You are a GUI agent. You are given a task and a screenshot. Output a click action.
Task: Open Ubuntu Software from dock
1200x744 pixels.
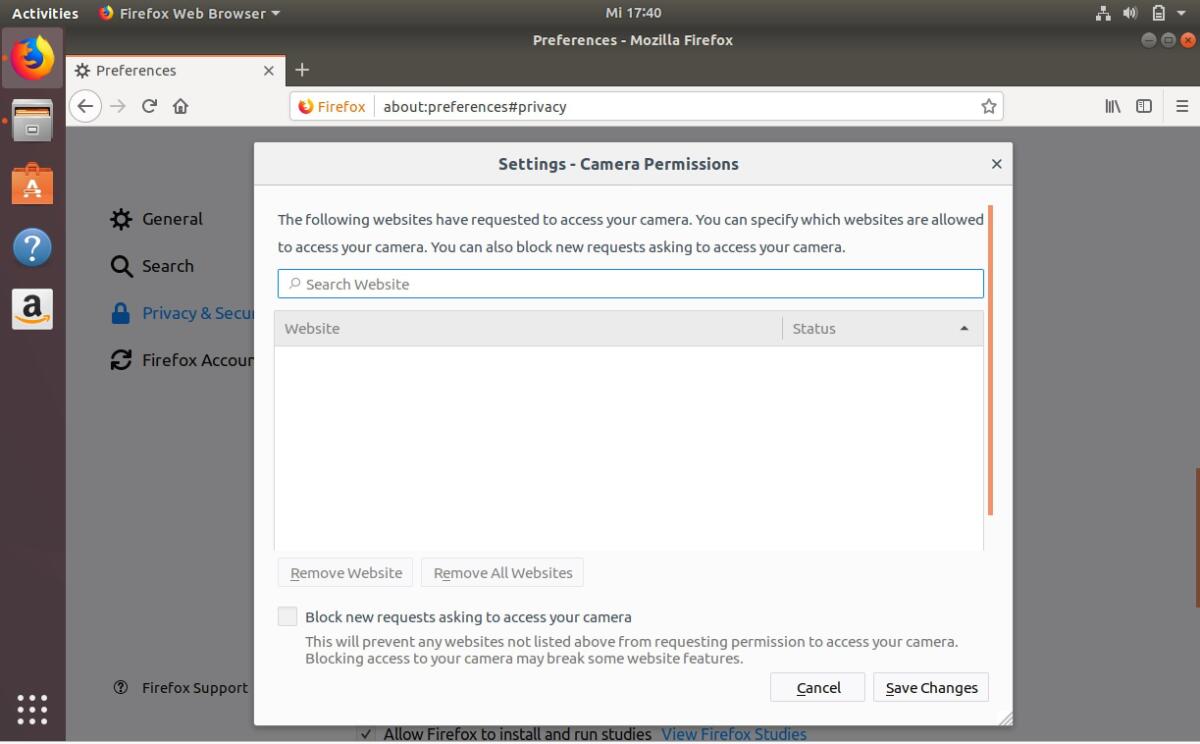pyautogui.click(x=32, y=184)
